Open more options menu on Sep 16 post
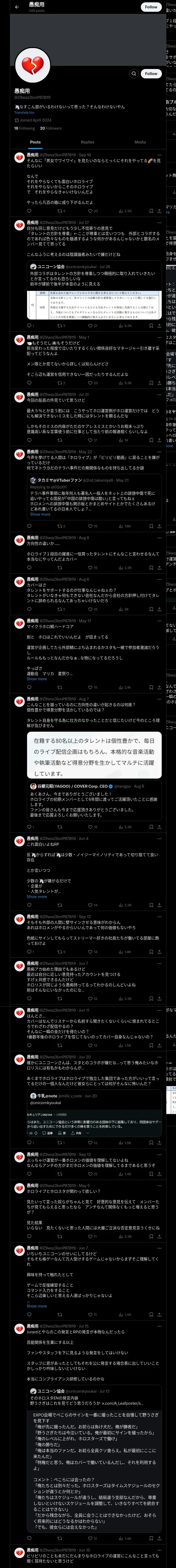The image size is (176, 1568). 160,155
